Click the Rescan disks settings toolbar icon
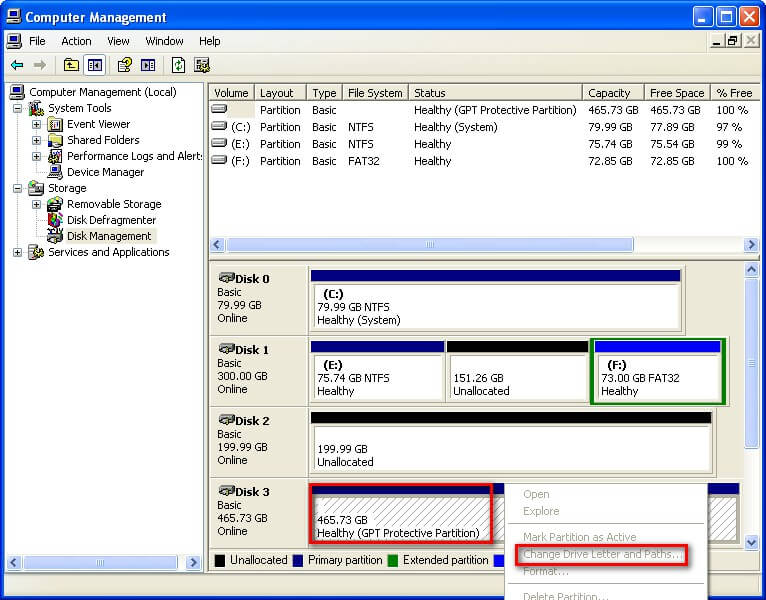The height and width of the screenshot is (600, 766). [x=202, y=65]
